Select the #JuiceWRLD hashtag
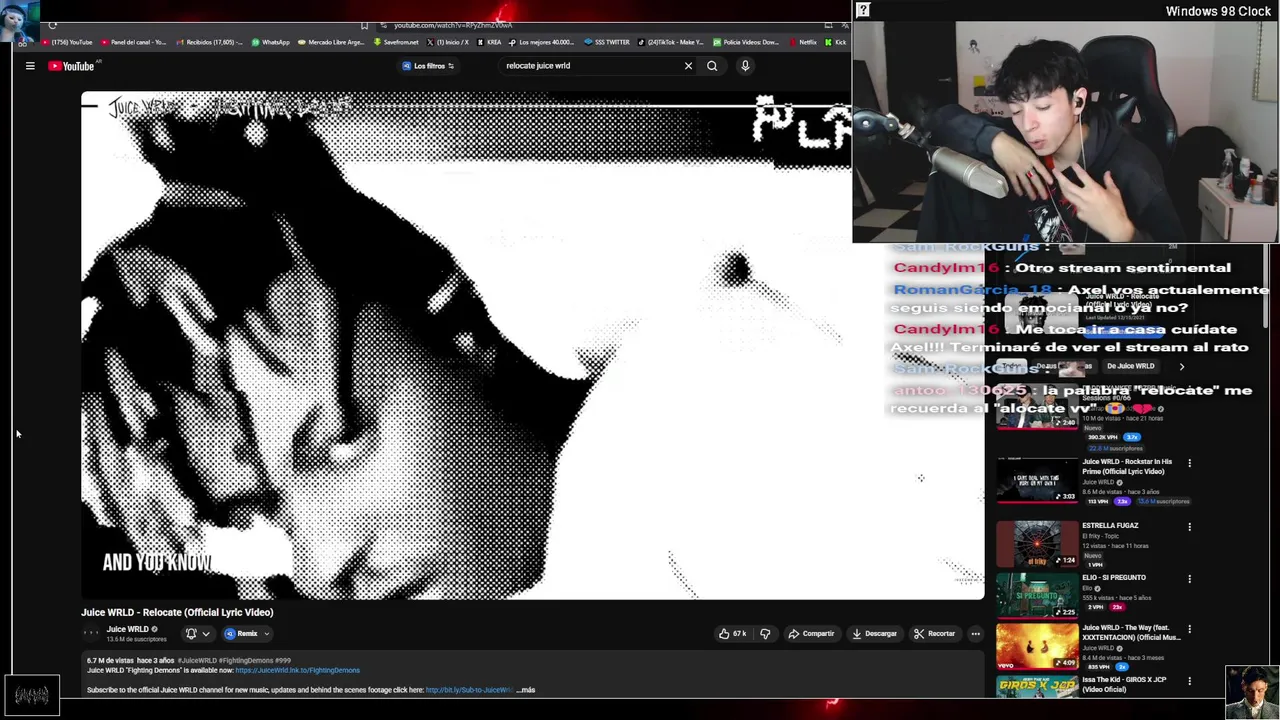 [197, 661]
